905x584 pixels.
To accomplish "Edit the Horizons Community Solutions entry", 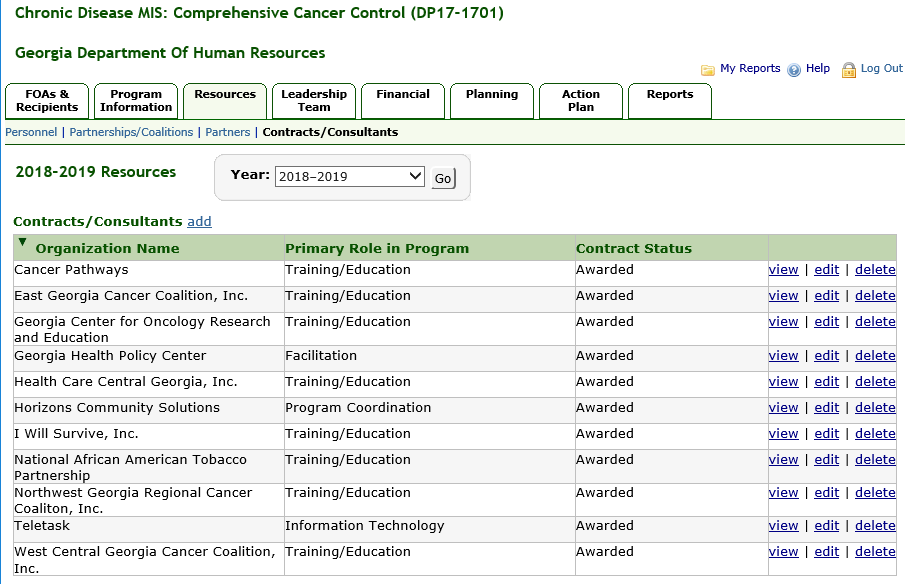I will point(826,408).
